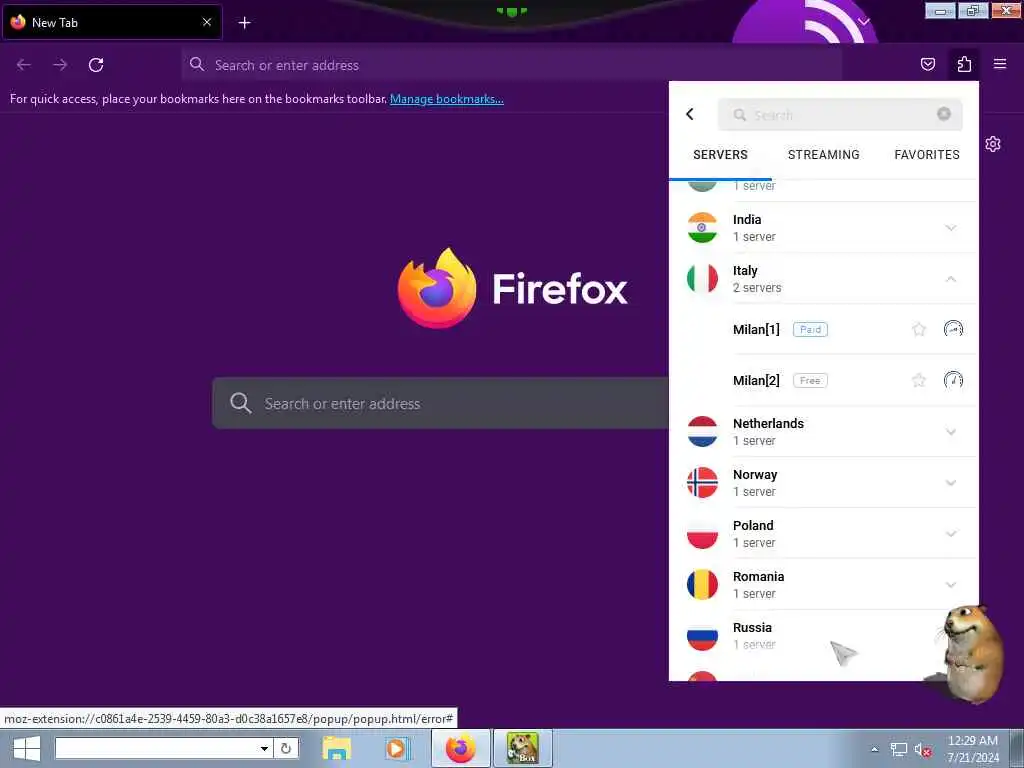The height and width of the screenshot is (768, 1024).
Task: Expand the Poland server list
Action: [951, 534]
